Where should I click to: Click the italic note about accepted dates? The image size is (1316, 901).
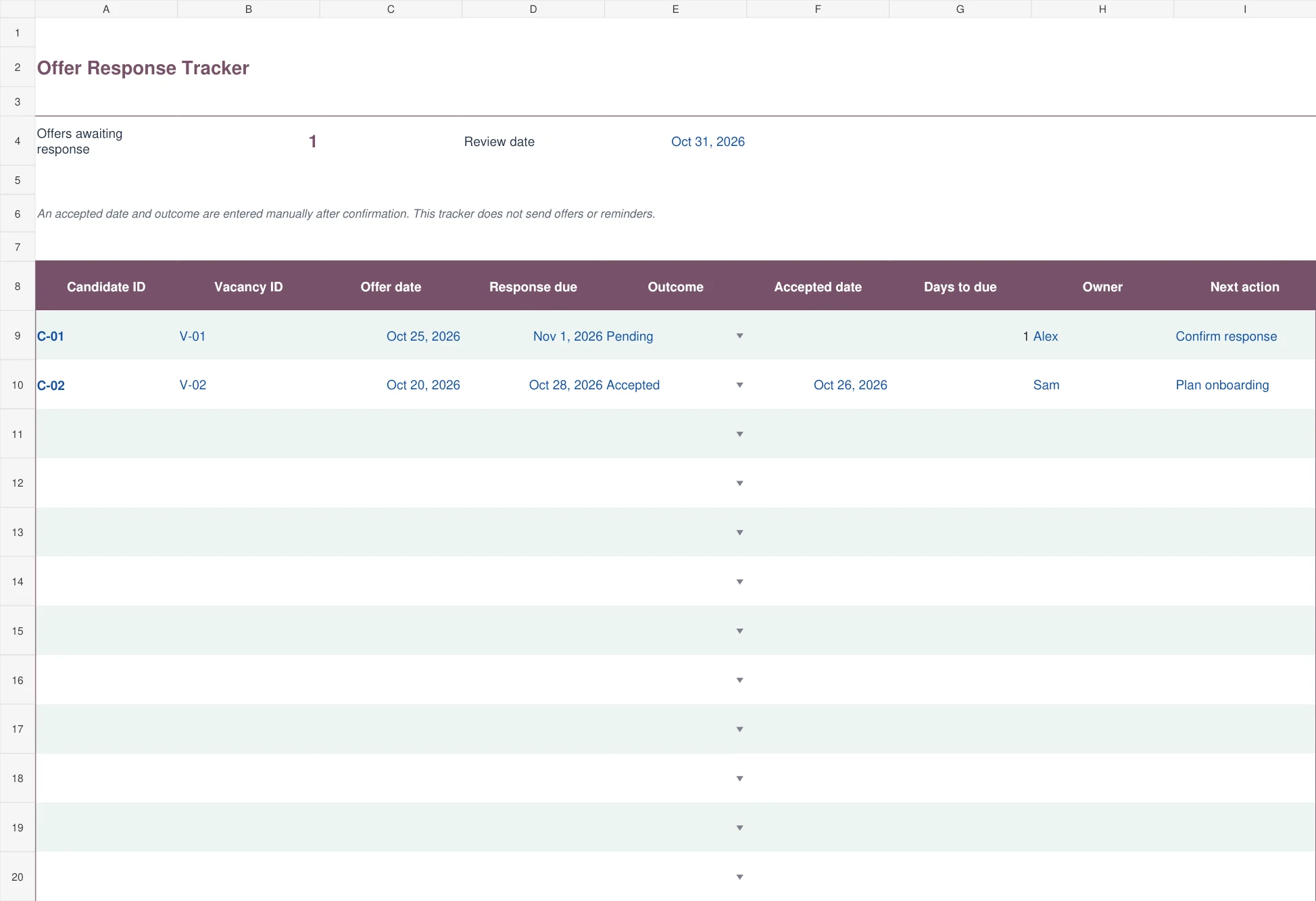click(346, 214)
